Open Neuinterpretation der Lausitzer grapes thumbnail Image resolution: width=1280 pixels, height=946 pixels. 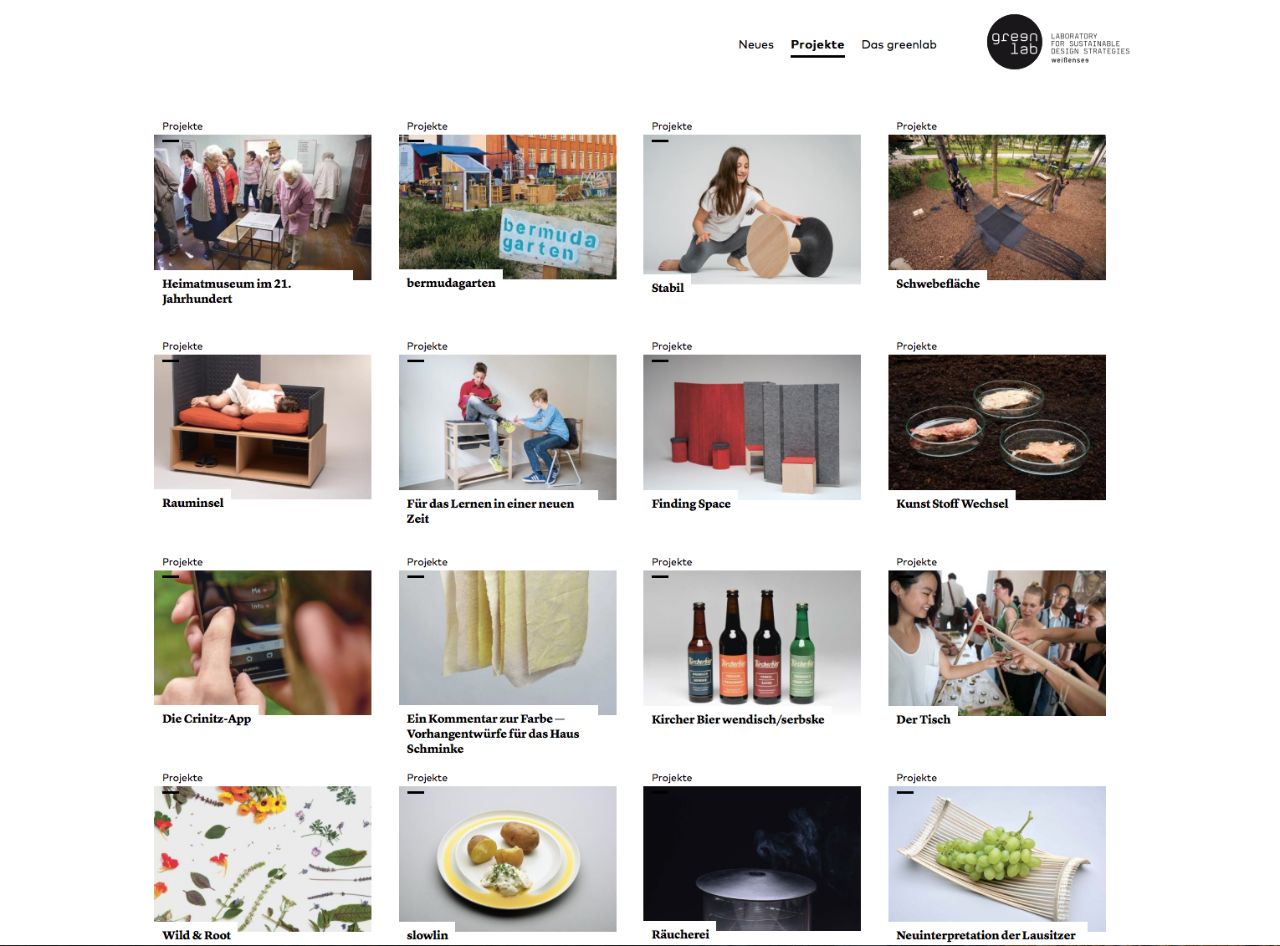click(997, 858)
